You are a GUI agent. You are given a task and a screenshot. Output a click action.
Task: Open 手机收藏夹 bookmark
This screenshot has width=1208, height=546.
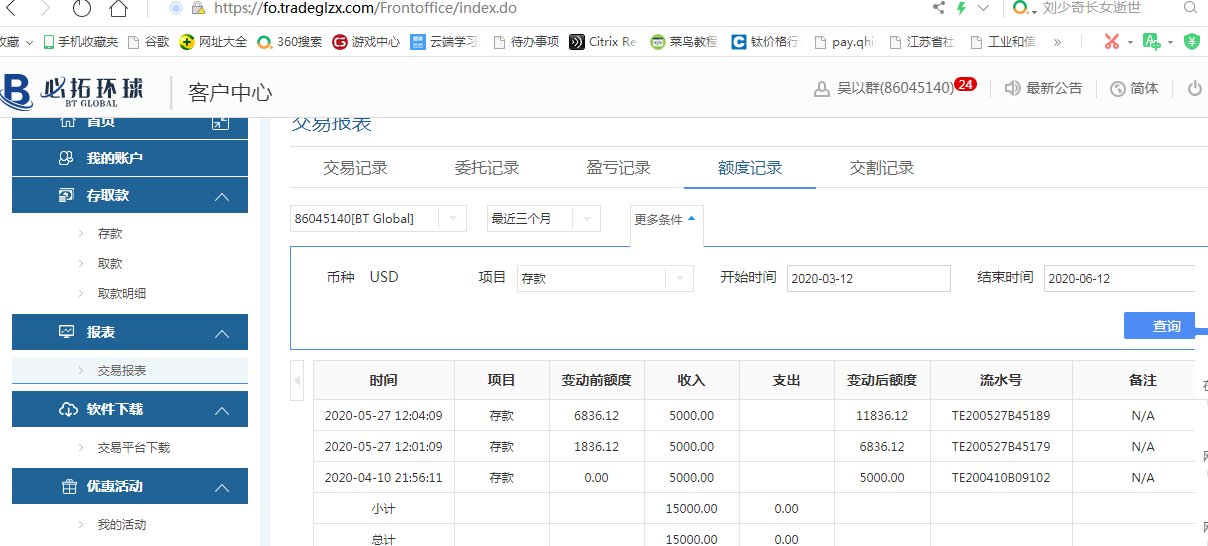coord(80,42)
